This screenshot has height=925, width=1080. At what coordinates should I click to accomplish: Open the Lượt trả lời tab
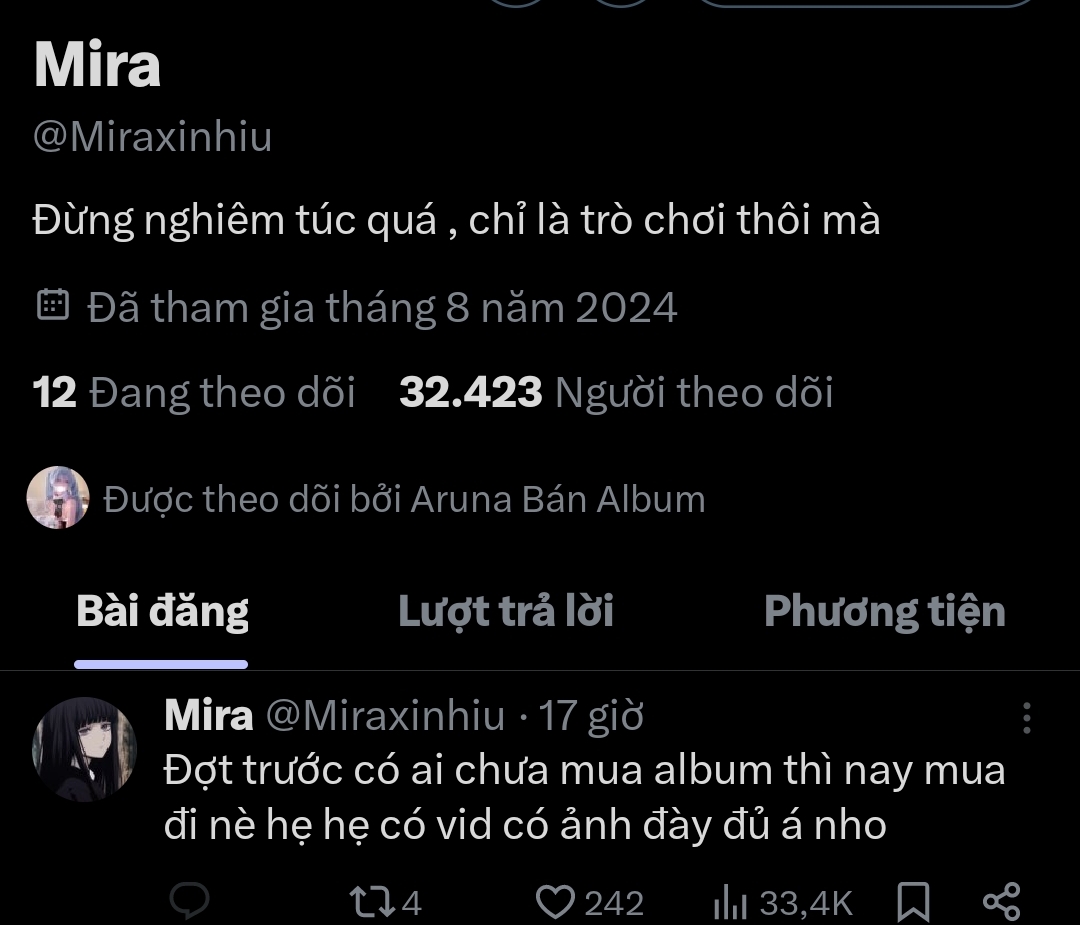tap(505, 611)
